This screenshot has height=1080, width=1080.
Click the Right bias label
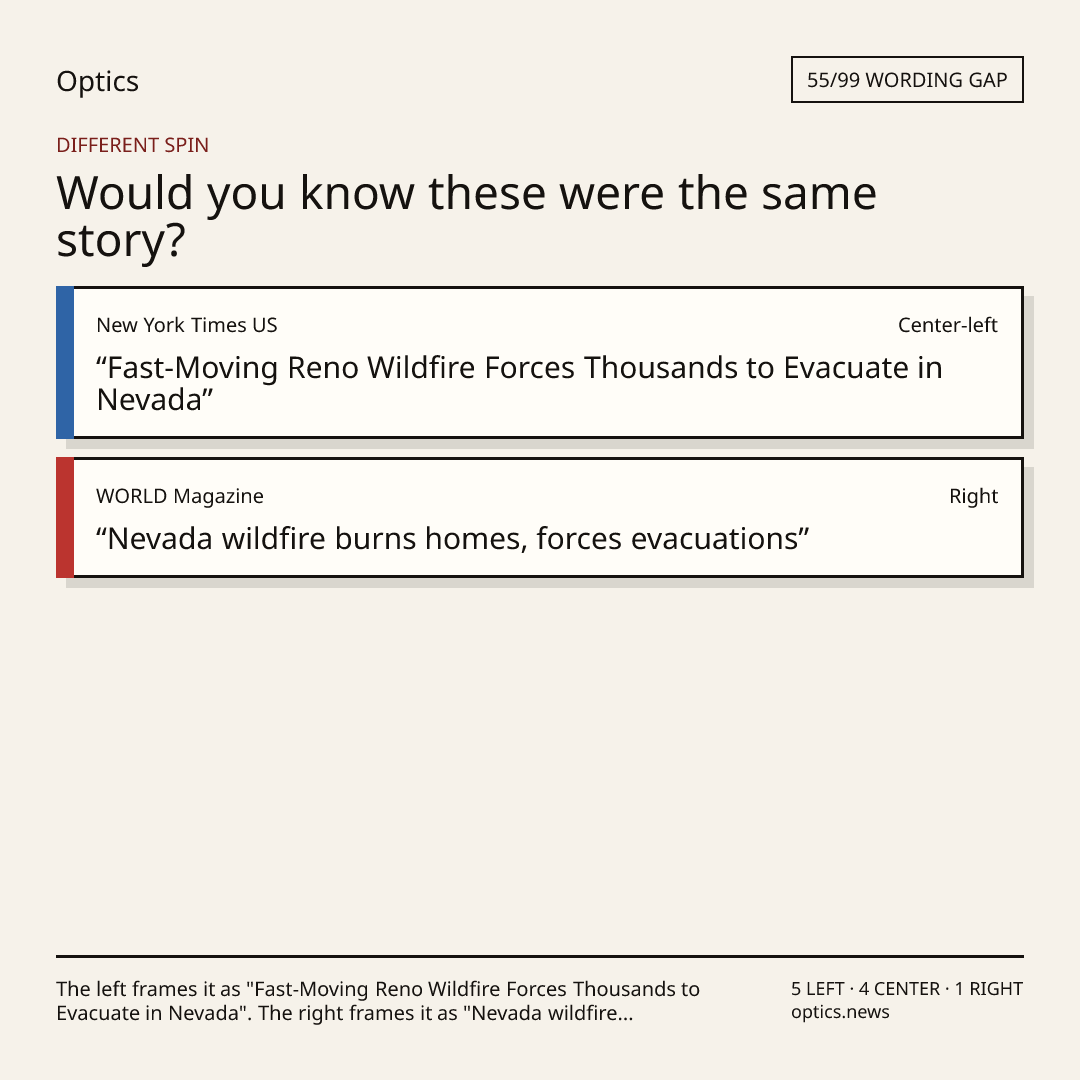tap(973, 496)
